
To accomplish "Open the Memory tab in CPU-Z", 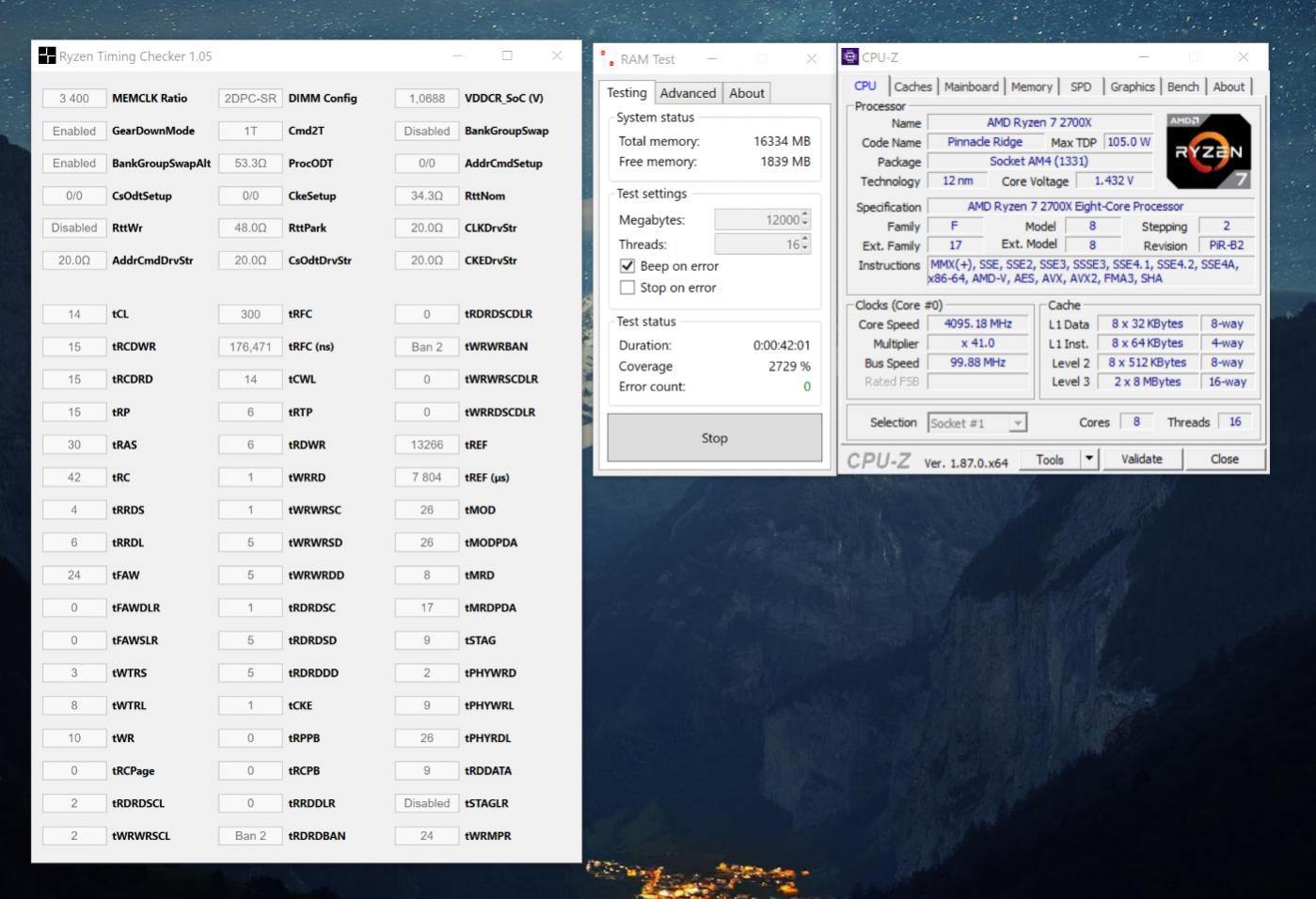I will coord(1031,87).
